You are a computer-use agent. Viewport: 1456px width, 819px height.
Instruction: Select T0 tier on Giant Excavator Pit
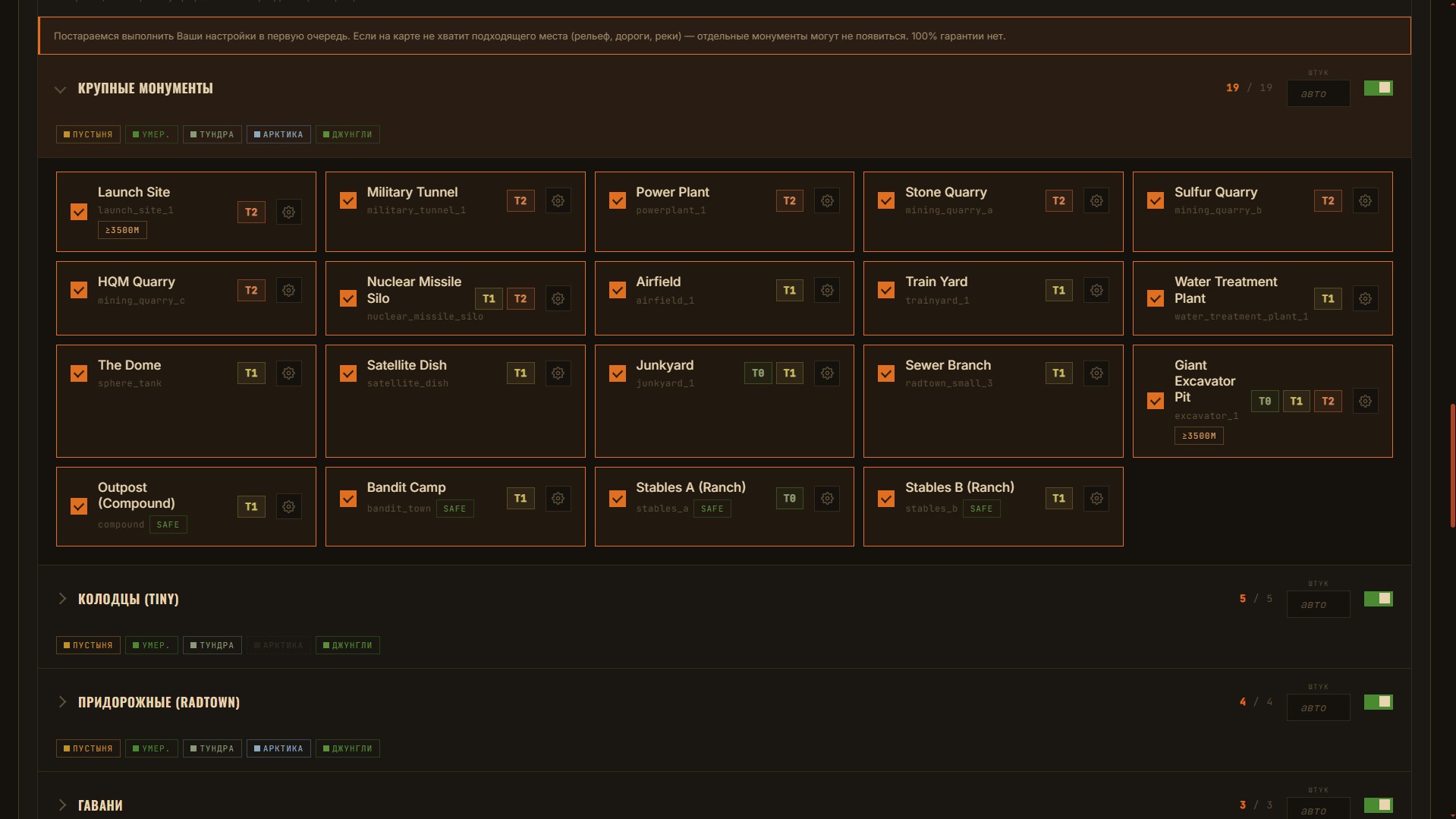[1265, 402]
